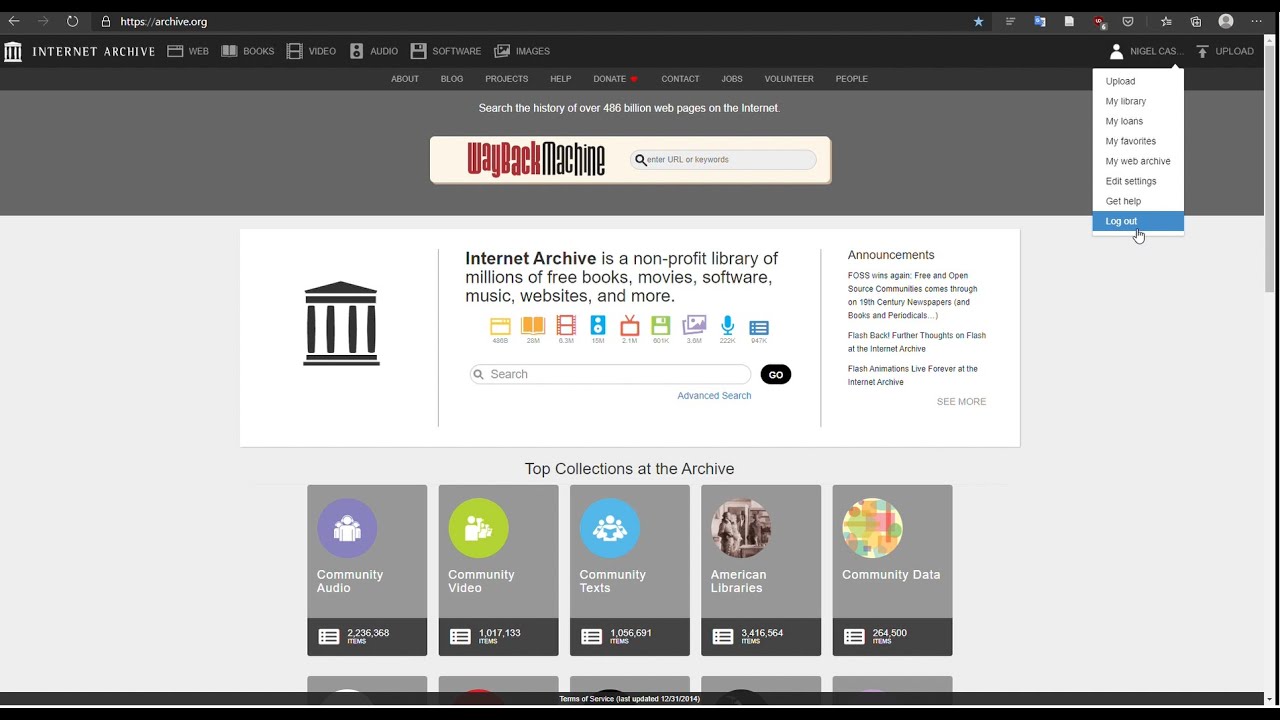Click the archive Search input field
This screenshot has height=720, width=1280.
[x=610, y=374]
